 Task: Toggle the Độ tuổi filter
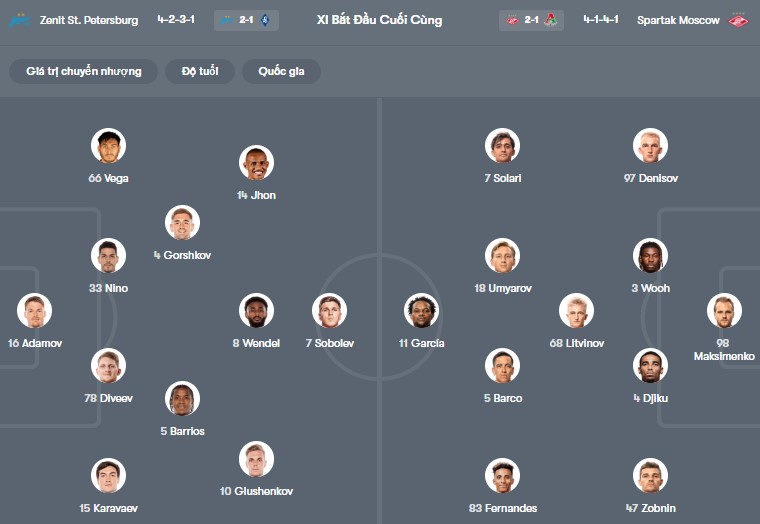[x=208, y=71]
